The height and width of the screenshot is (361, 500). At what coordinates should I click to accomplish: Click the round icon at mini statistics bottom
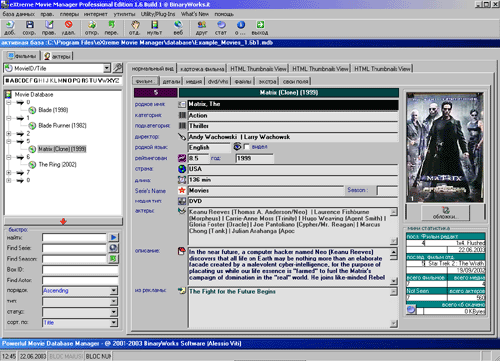411,310
